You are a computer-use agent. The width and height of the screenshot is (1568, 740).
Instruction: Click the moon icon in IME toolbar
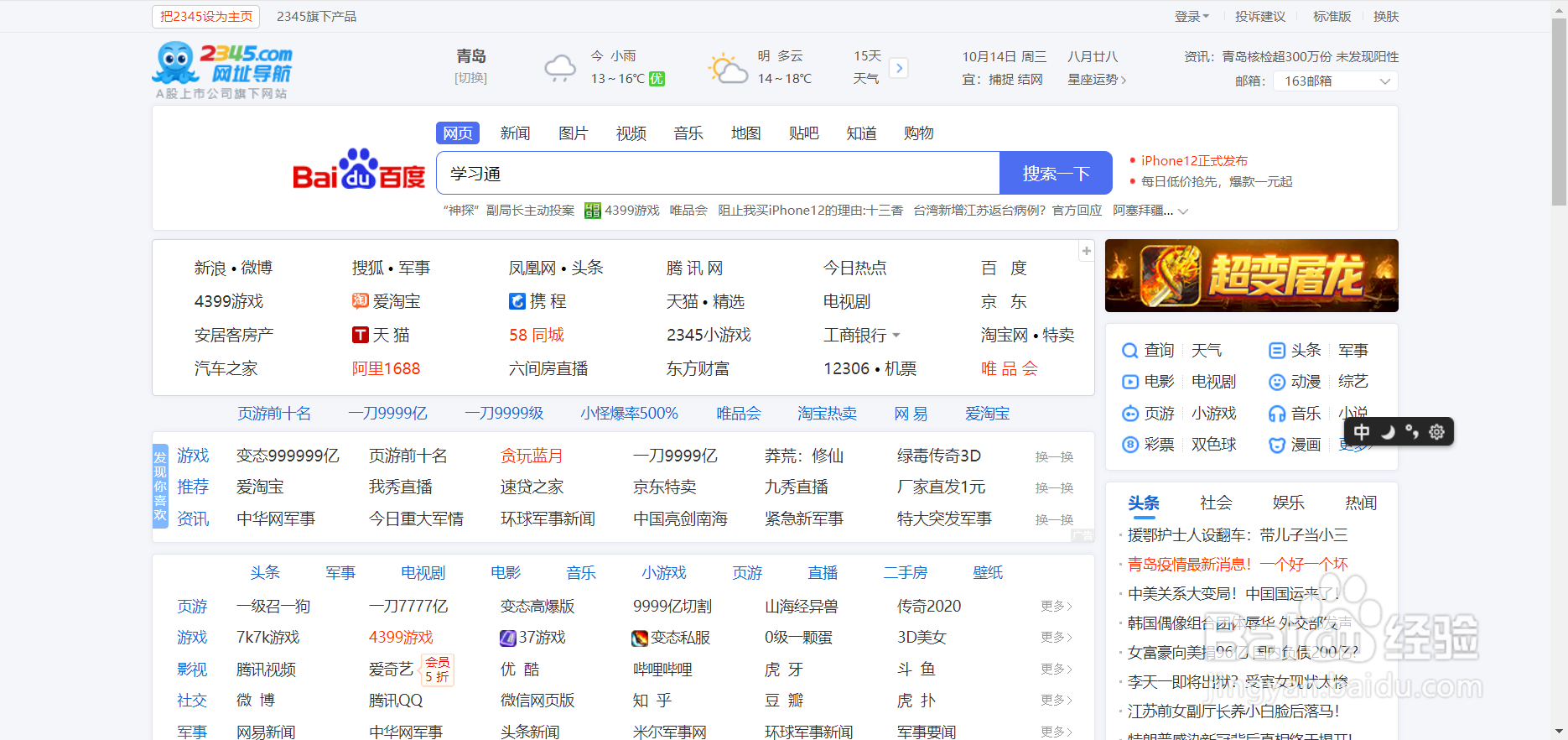pyautogui.click(x=1388, y=432)
